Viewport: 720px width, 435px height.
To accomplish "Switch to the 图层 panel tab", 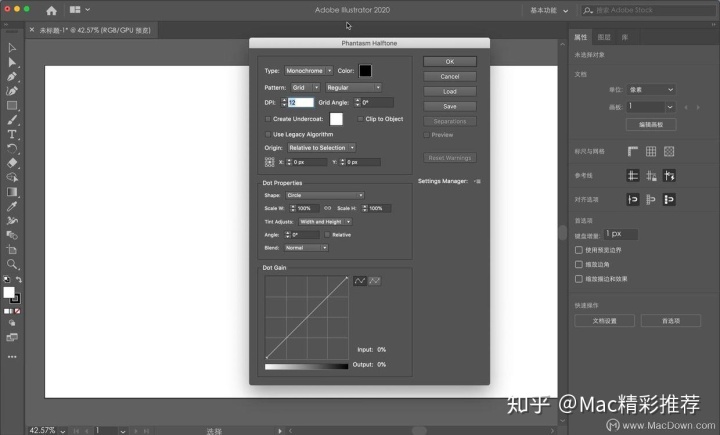I will point(604,37).
